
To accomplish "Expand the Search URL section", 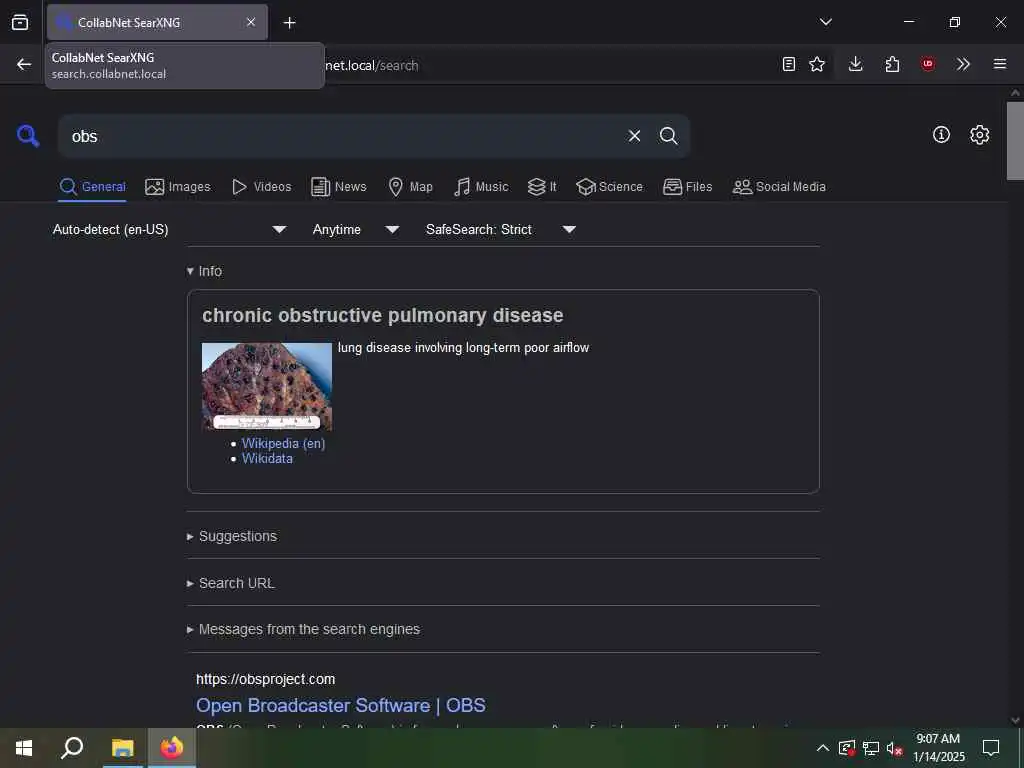I will tap(231, 583).
